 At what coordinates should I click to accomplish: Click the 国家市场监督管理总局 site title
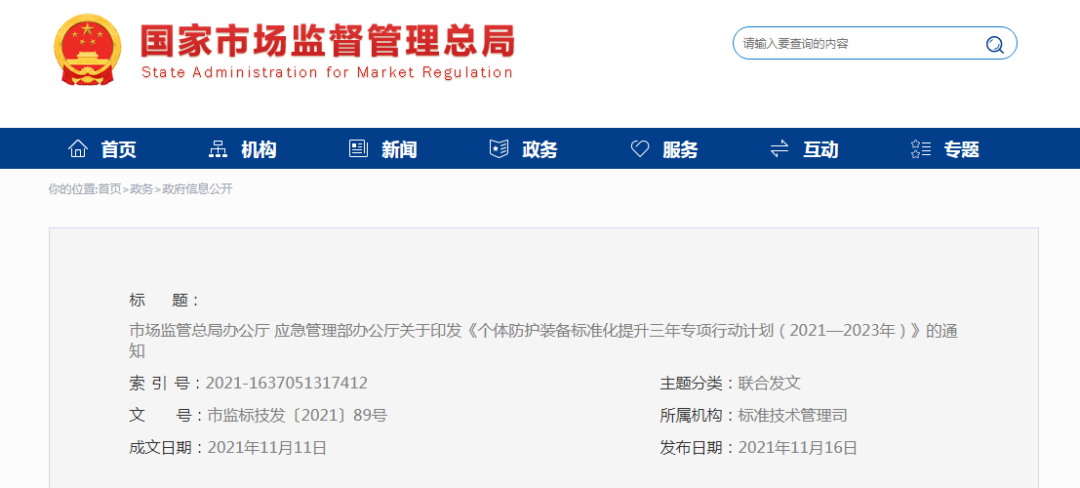pyautogui.click(x=327, y=41)
